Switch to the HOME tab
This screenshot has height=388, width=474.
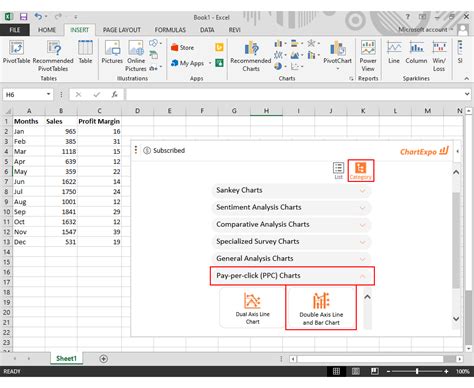47,30
